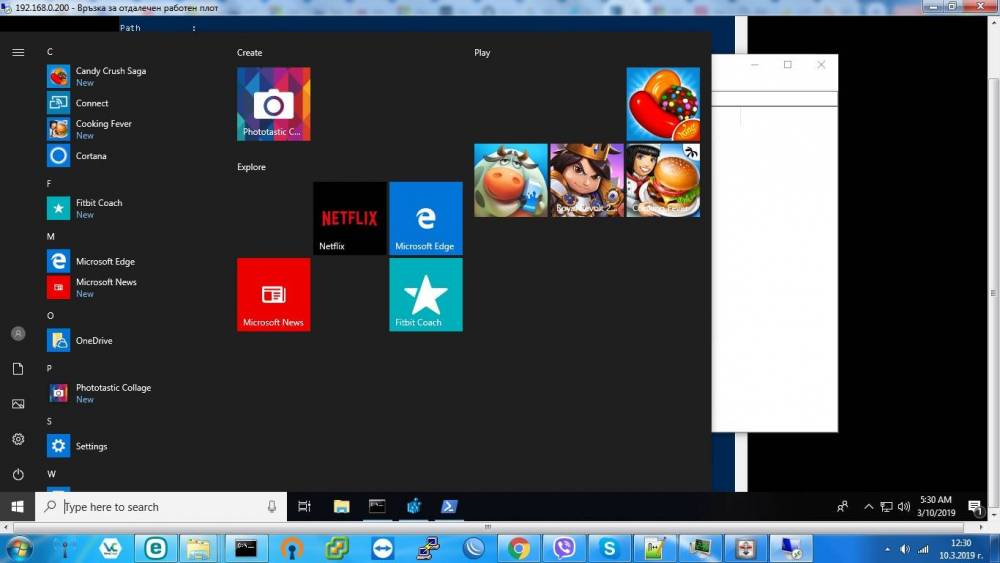
Task: Open Pictures from the Start sidebar
Action: [x=18, y=404]
